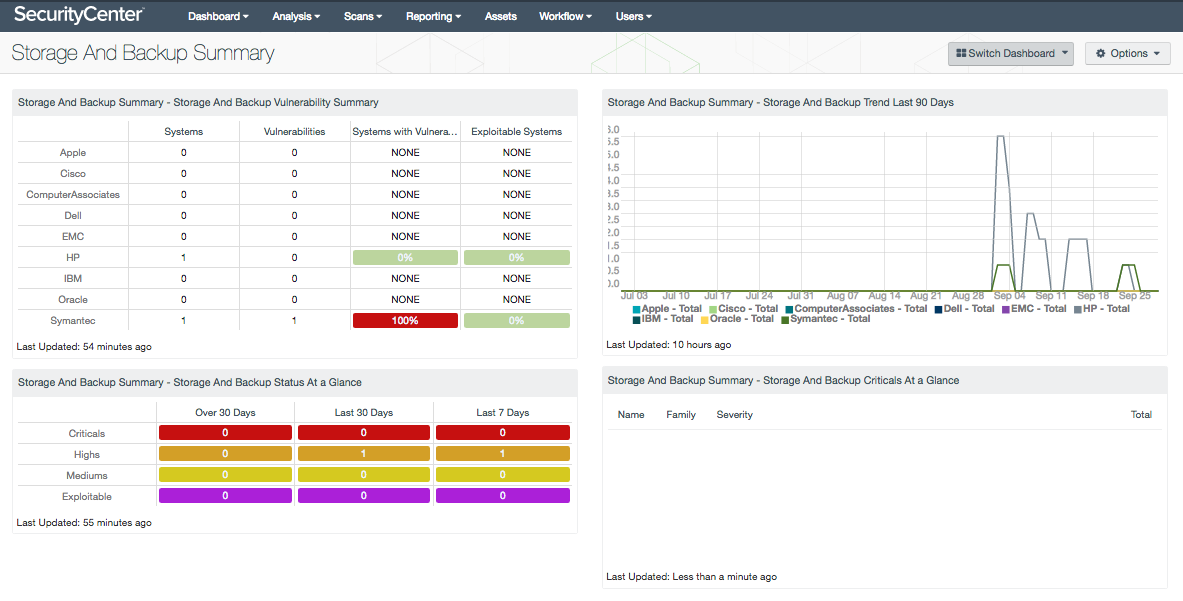The image size is (1183, 601).
Task: Click HP Systems count 1
Action: click(183, 258)
